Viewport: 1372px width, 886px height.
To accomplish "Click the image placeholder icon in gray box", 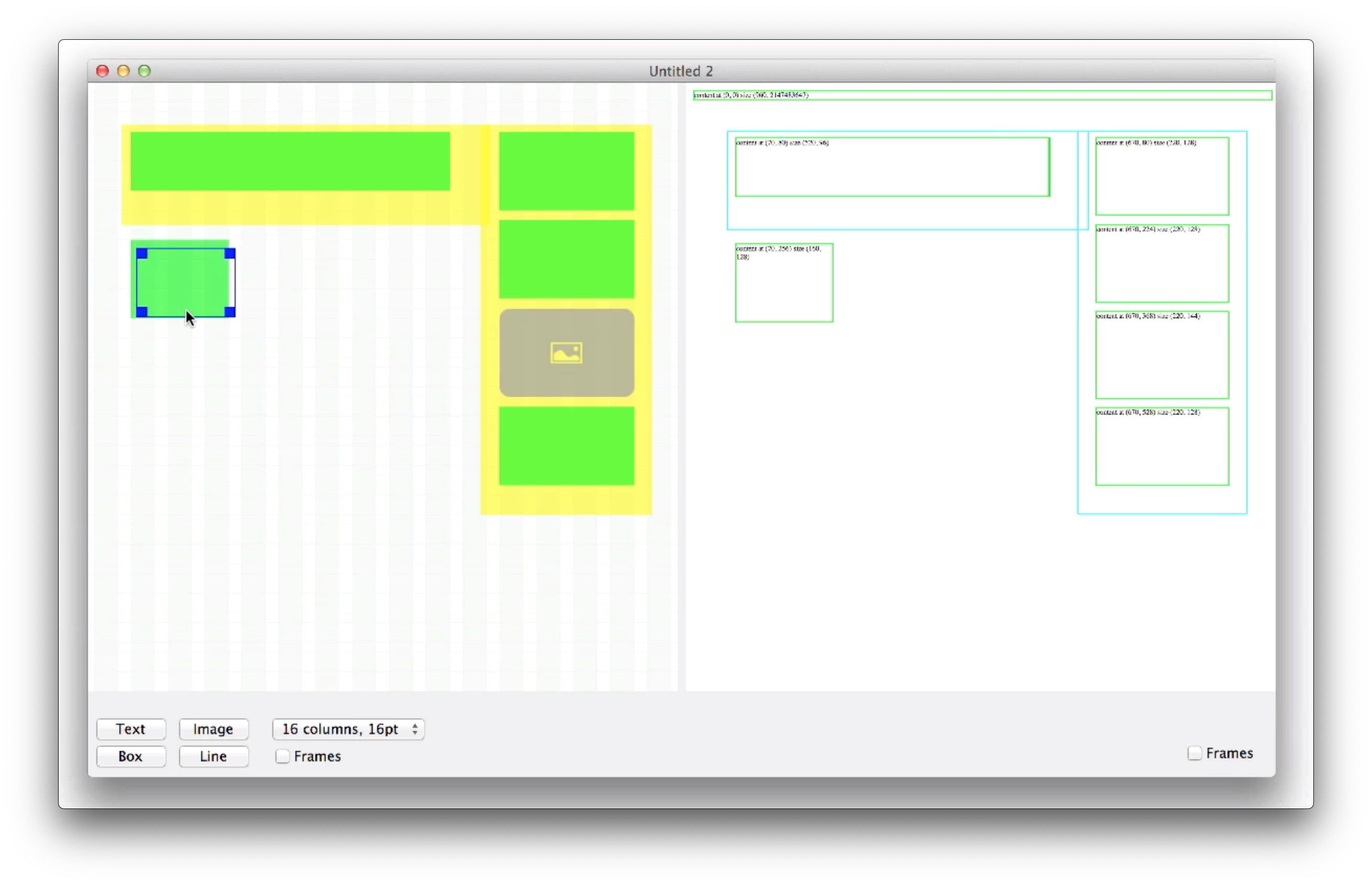I will point(566,353).
